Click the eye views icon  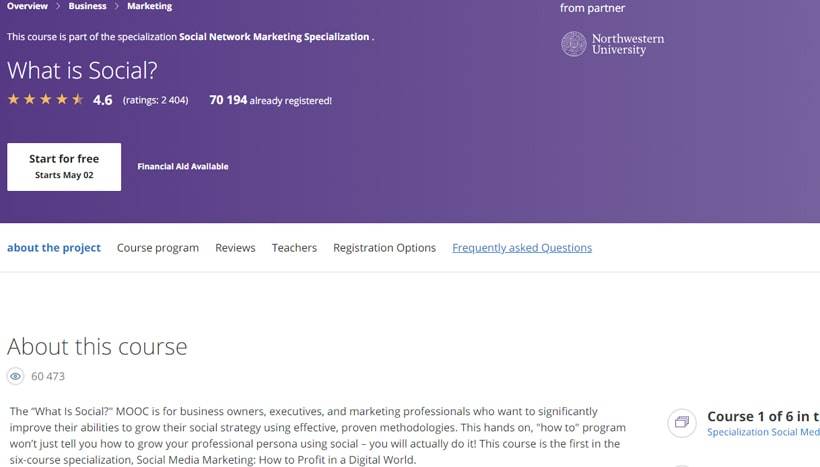[x=15, y=377]
